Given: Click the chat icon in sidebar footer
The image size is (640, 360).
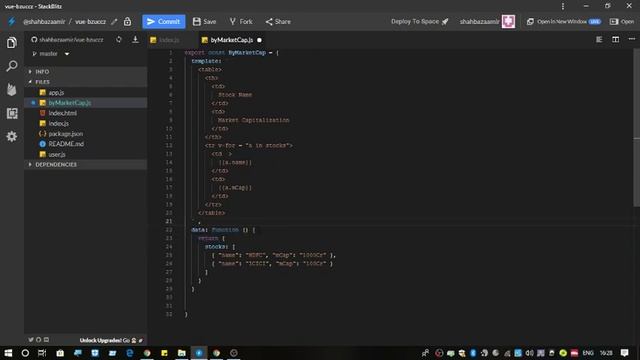Looking at the screenshot, I should tap(46, 340).
